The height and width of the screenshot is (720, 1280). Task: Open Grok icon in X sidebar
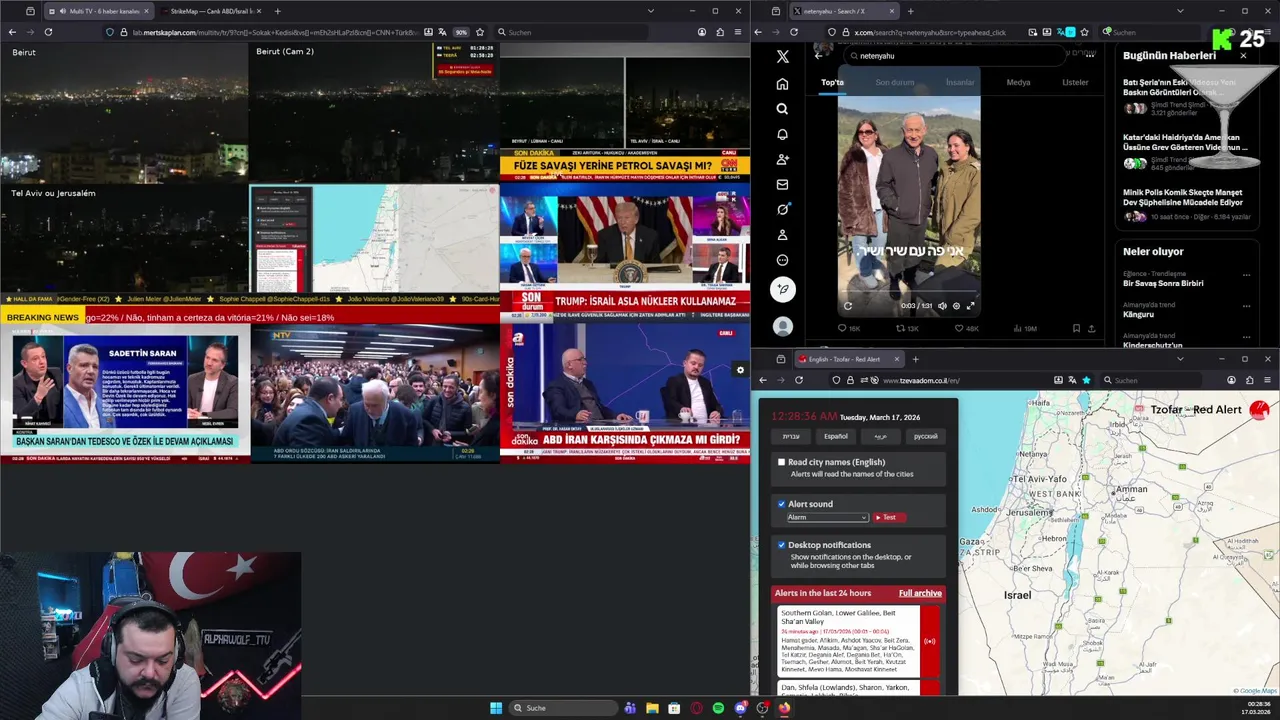[782, 209]
